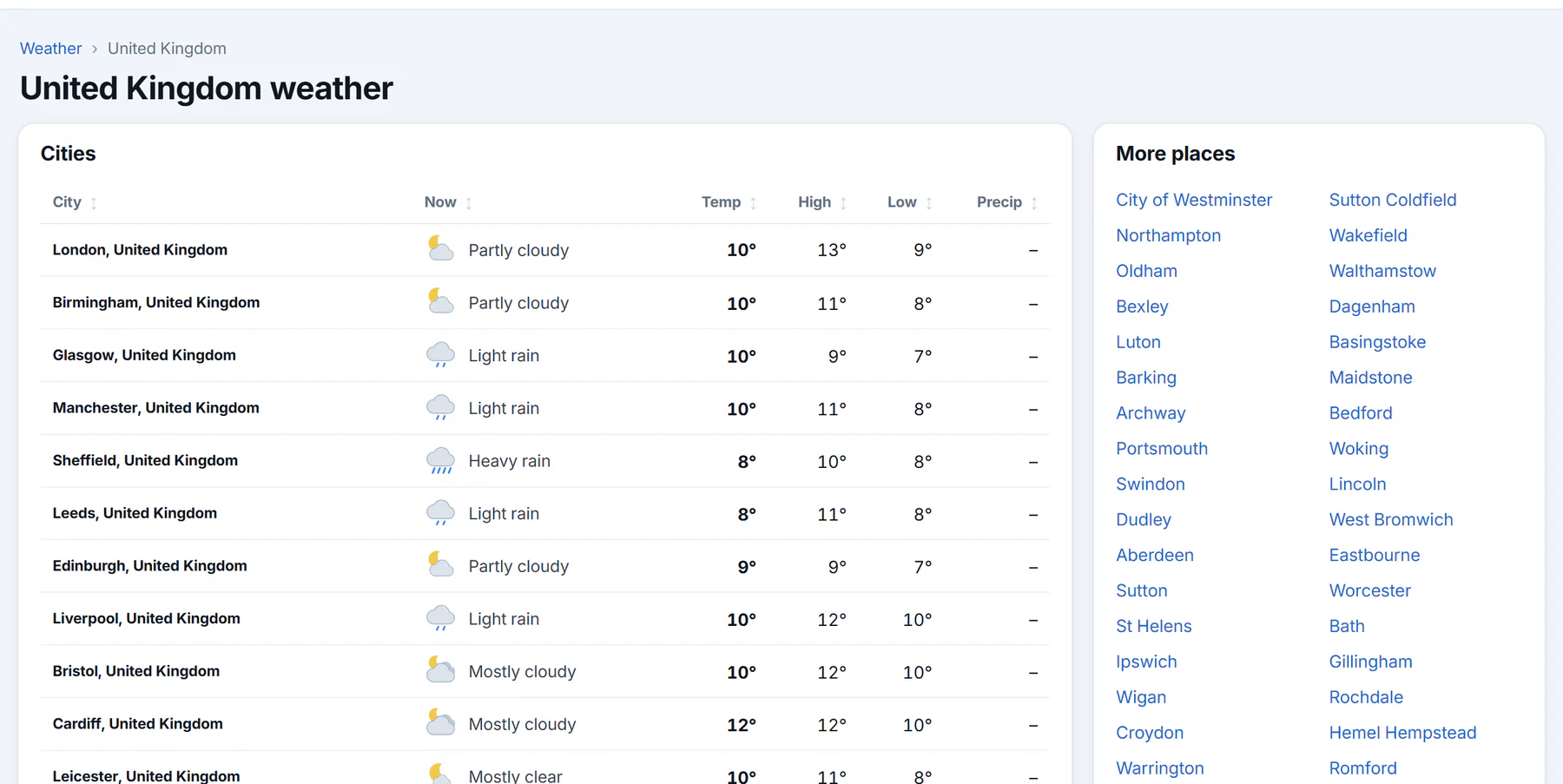Open Aberdeen weather link

(x=1155, y=556)
